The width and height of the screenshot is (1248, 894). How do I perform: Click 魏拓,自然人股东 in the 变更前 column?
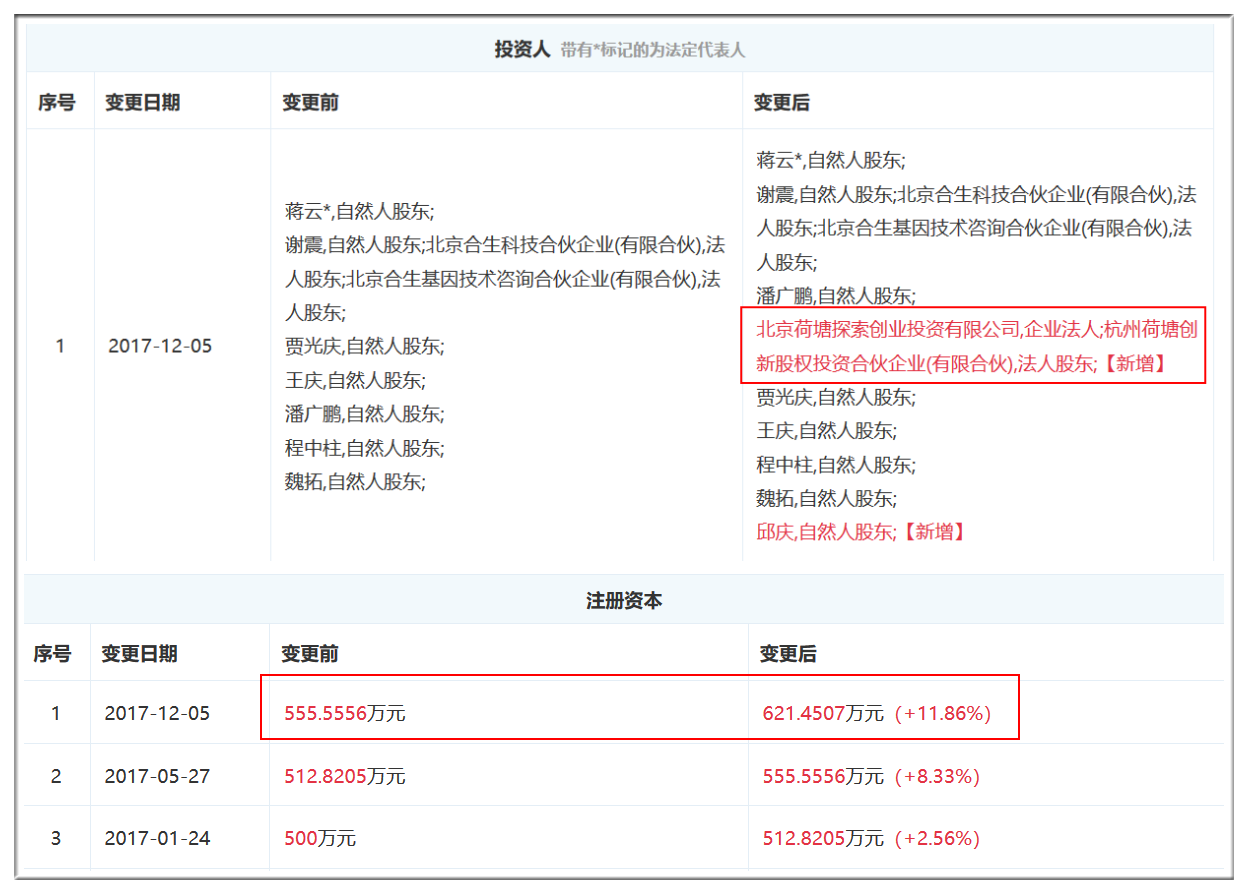pyautogui.click(x=355, y=482)
